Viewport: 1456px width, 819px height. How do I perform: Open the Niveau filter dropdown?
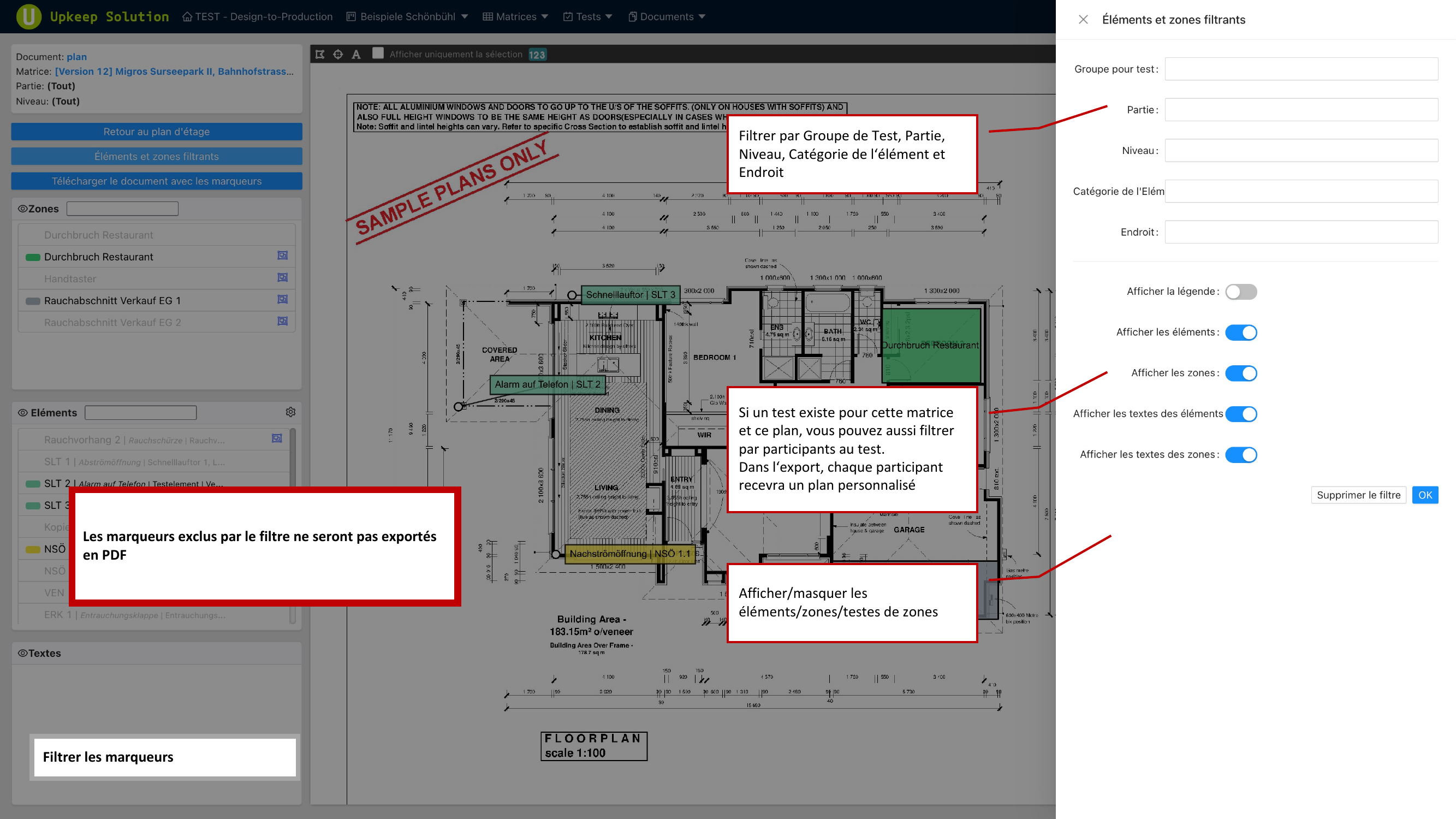coord(1300,150)
